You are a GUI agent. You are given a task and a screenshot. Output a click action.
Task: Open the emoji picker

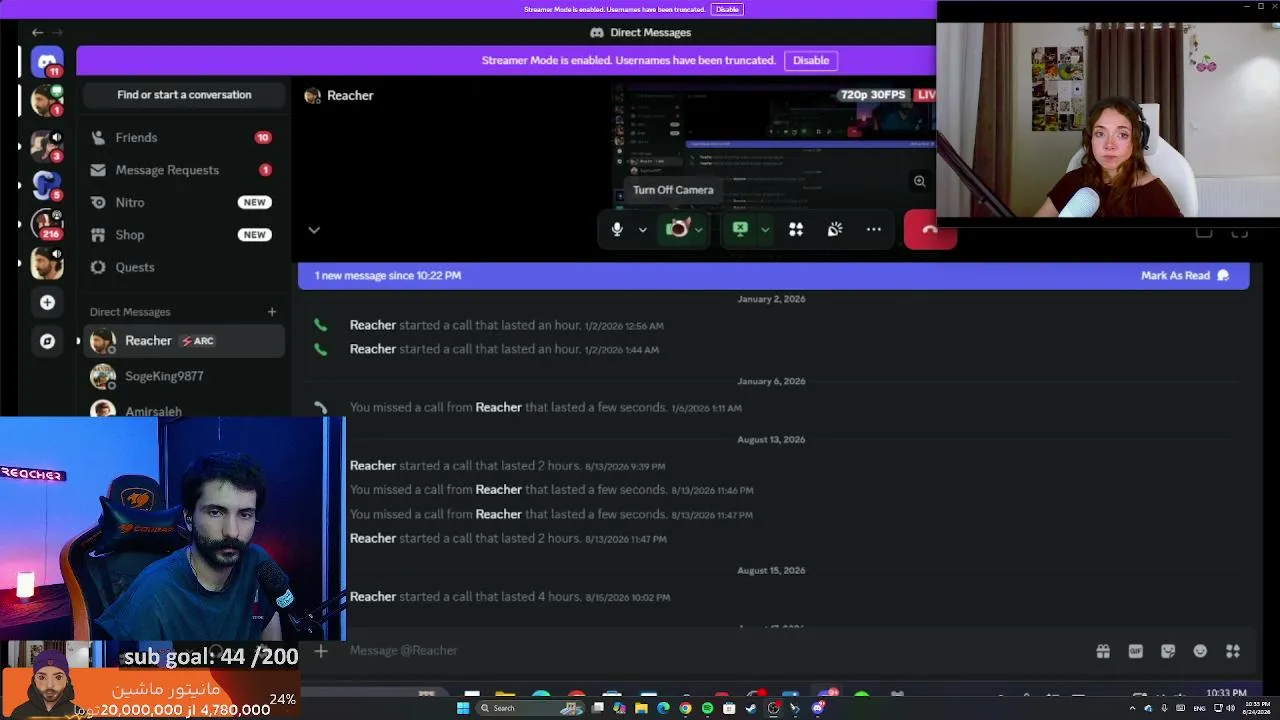tap(1200, 651)
